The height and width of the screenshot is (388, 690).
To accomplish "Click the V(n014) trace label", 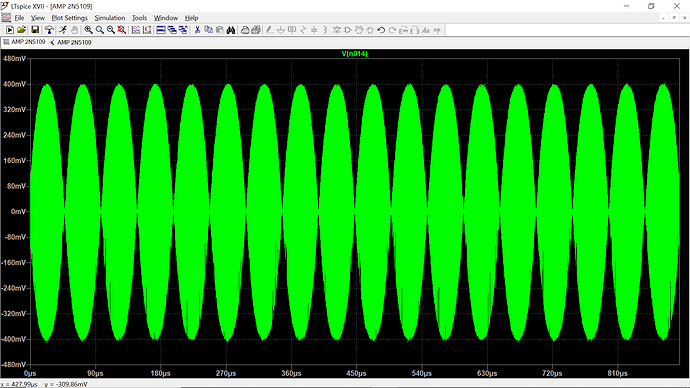I will point(354,54).
